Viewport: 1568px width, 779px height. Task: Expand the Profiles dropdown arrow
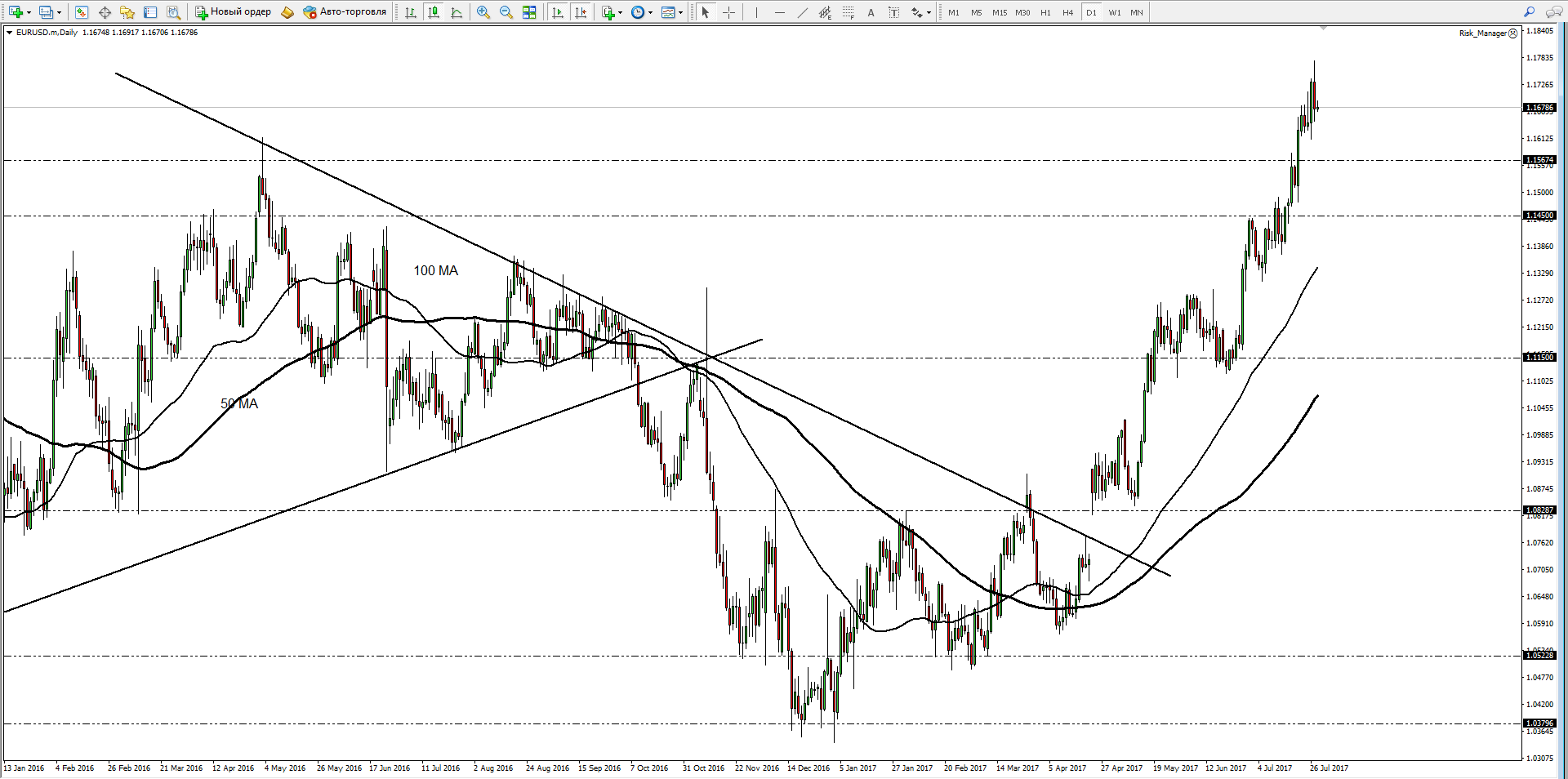(59, 12)
